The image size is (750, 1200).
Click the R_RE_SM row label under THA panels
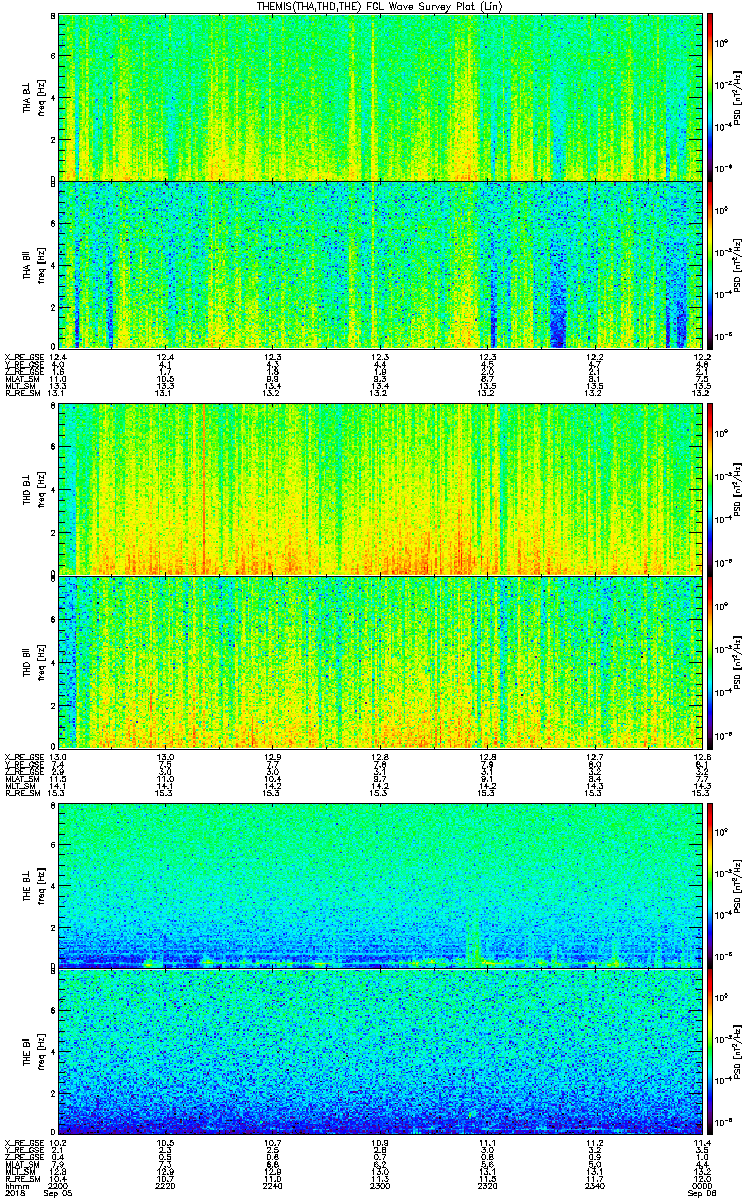21,393
